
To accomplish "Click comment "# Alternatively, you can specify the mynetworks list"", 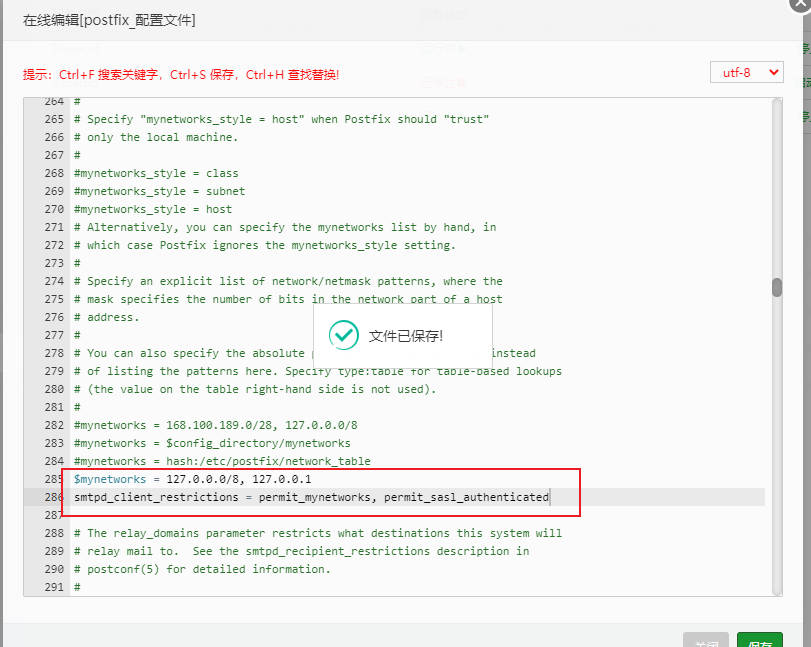I will tap(285, 227).
